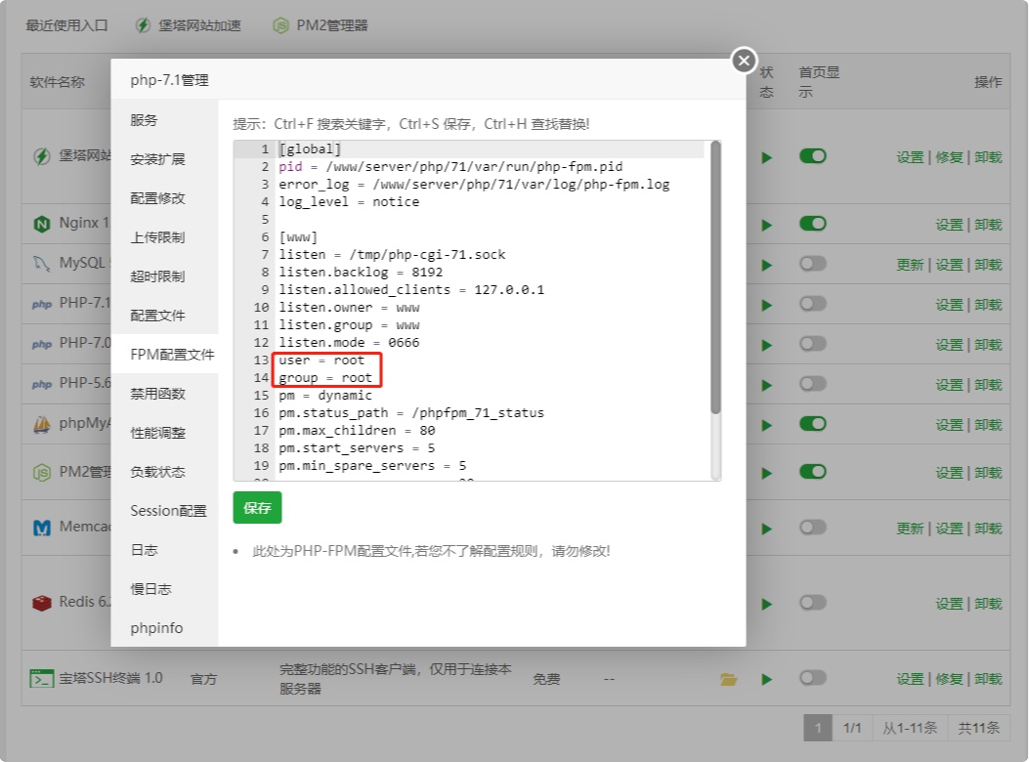Click the phpMyAdmin sailboat icon

(41, 424)
